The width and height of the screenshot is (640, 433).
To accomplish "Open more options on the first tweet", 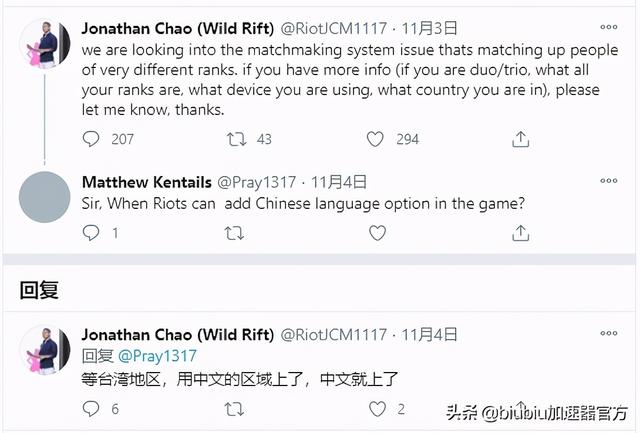I will tap(608, 26).
